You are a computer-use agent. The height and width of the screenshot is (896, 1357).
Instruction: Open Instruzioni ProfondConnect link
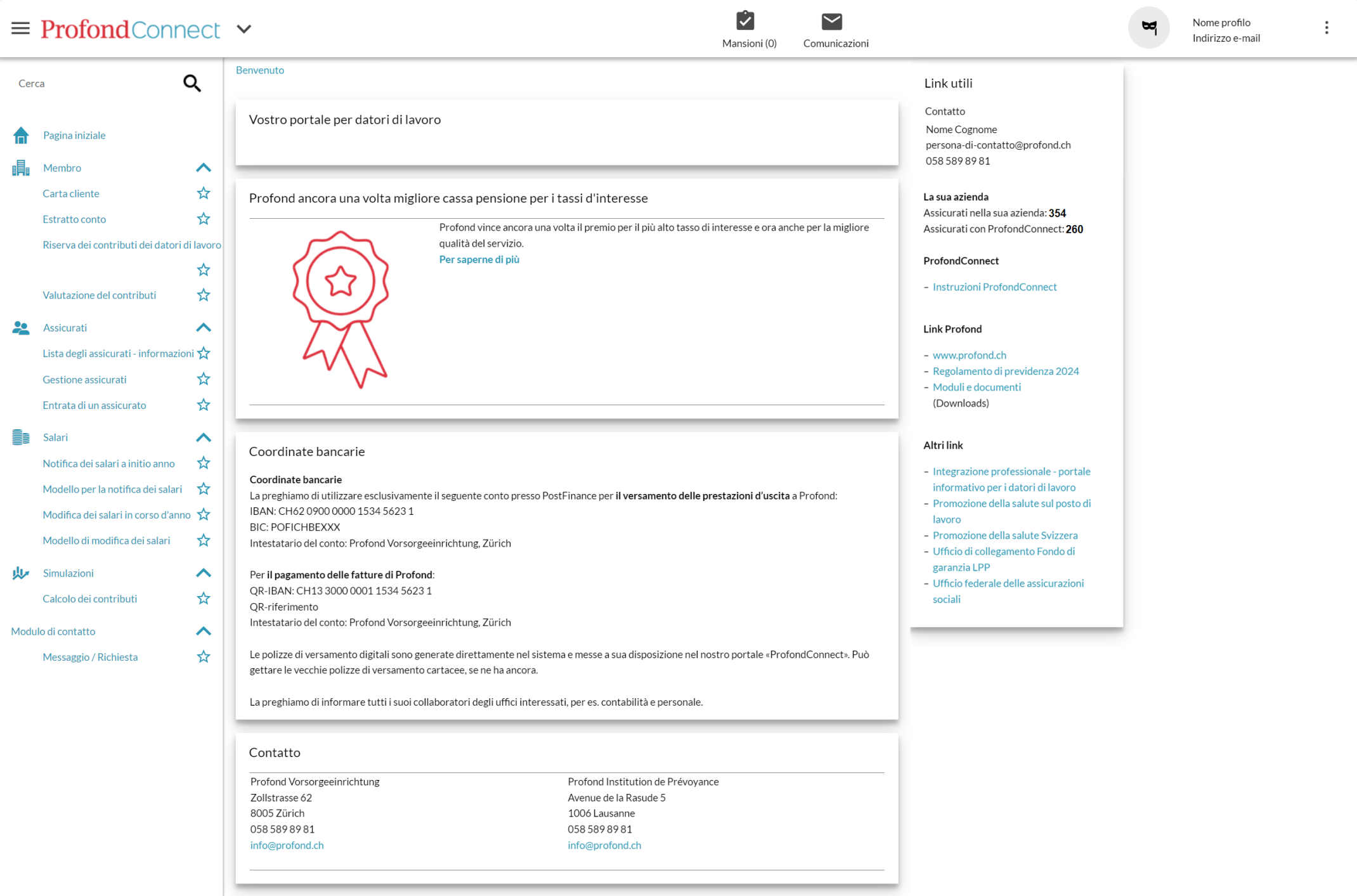pos(994,287)
